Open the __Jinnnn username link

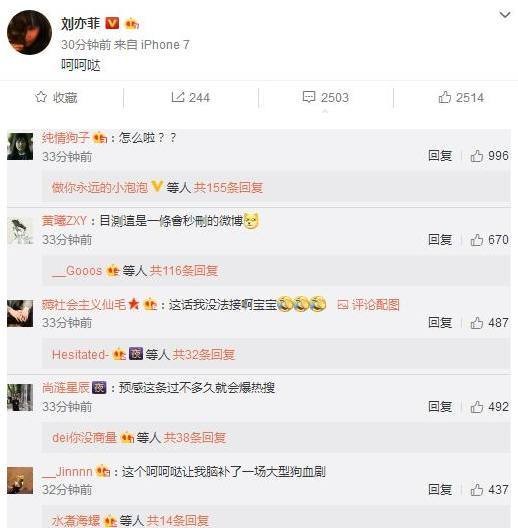point(67,471)
